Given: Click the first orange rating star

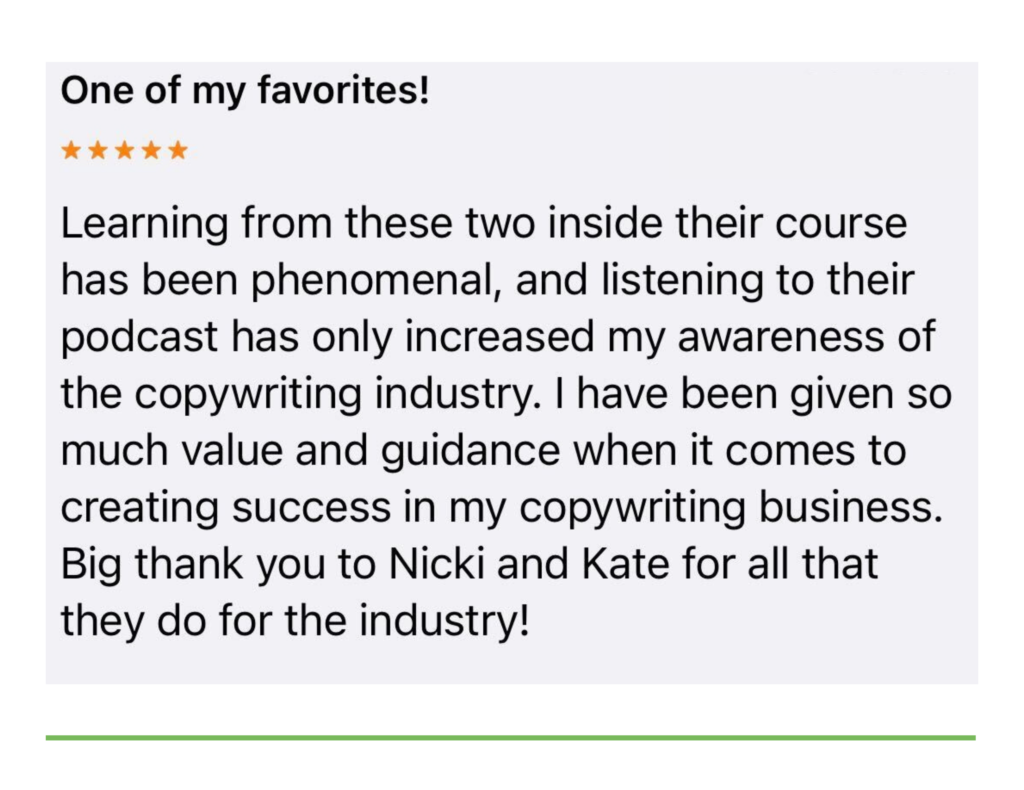Looking at the screenshot, I should coord(71,150).
